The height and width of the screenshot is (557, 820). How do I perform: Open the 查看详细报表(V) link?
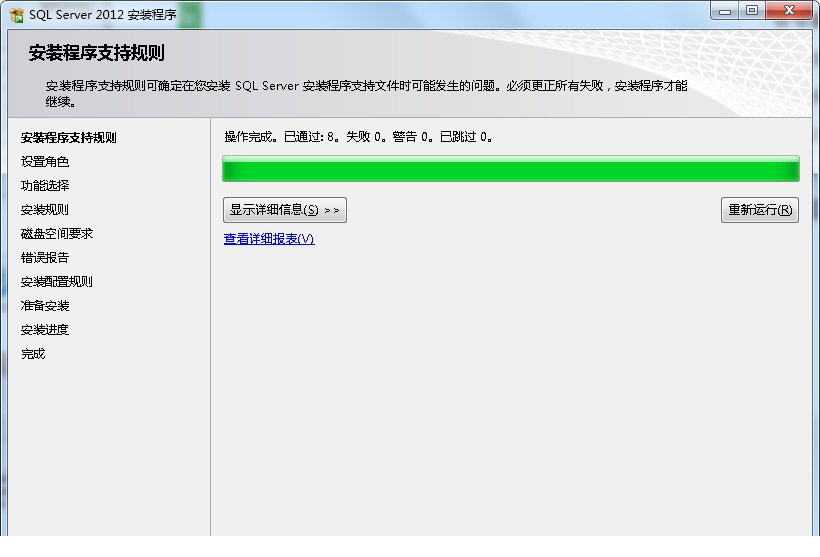point(269,238)
